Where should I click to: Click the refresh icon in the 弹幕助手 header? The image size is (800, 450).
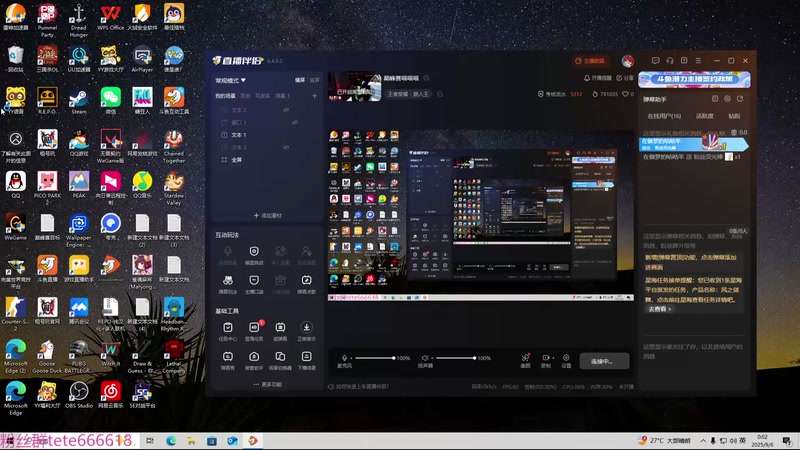pos(740,99)
